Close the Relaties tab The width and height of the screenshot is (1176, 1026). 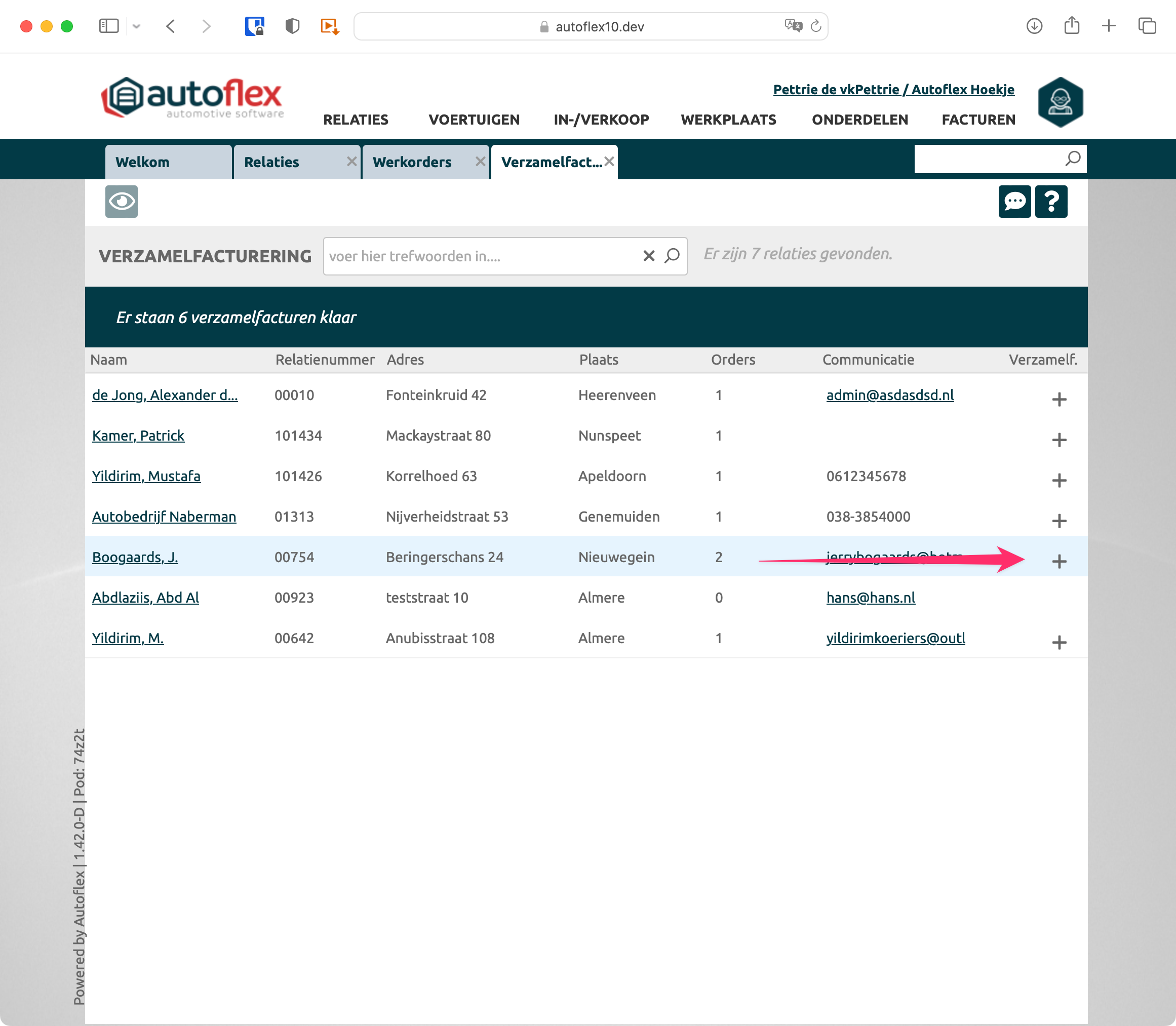point(351,162)
